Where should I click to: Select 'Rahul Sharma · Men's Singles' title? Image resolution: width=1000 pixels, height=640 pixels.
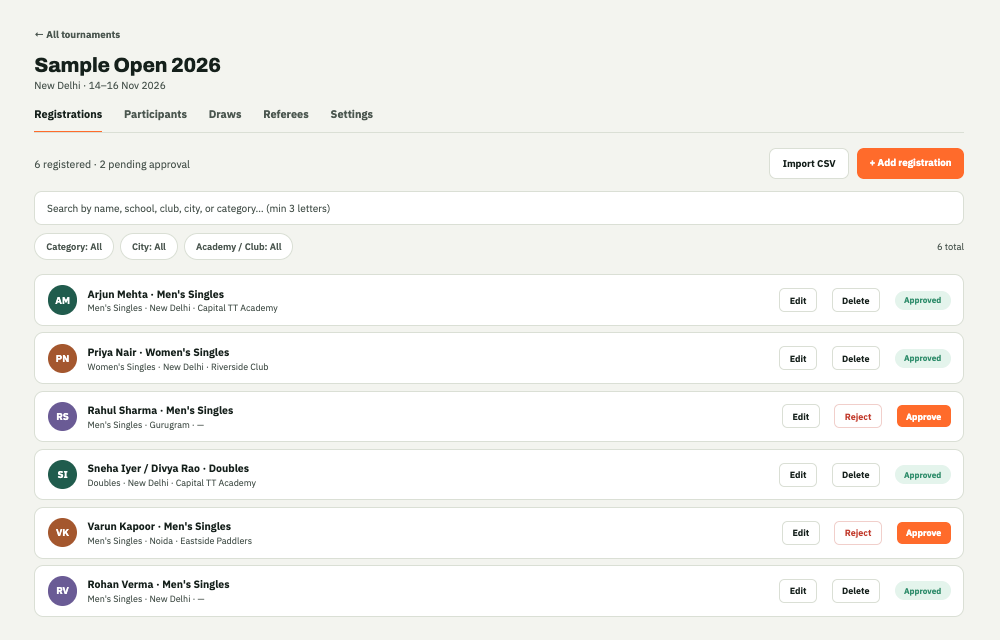(x=160, y=410)
